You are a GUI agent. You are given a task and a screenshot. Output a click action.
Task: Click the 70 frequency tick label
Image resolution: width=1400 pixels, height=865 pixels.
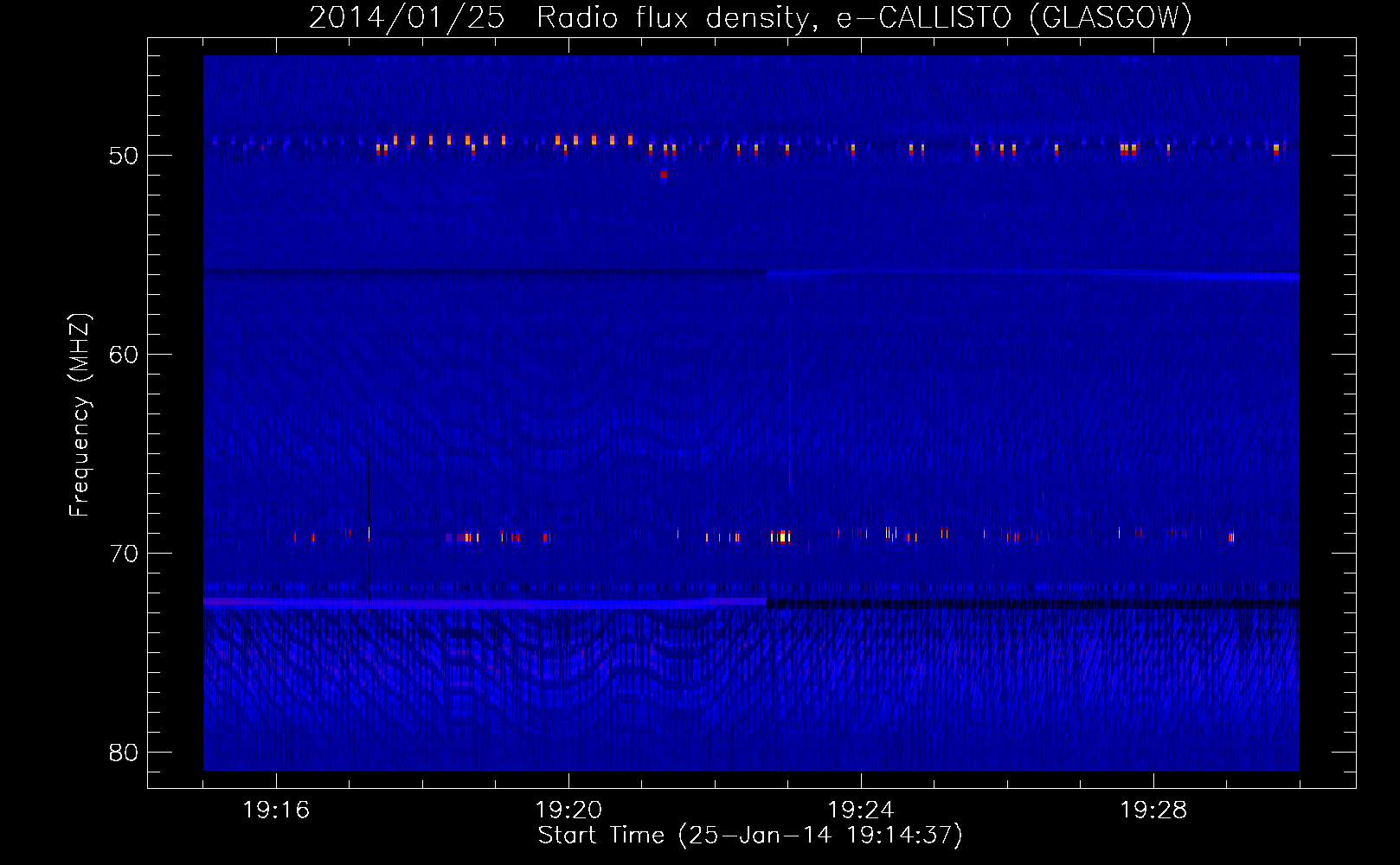pos(124,554)
